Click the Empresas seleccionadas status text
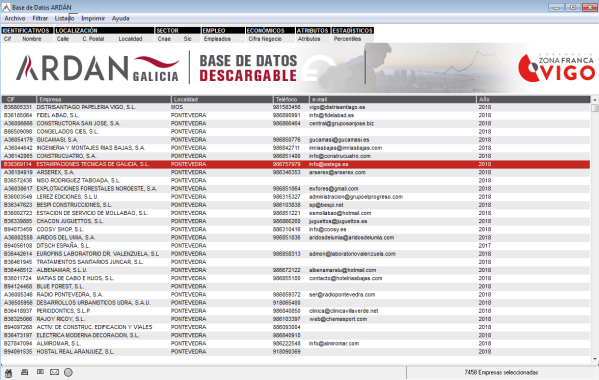Image resolution: width=599 pixels, height=380 pixels. (501, 372)
